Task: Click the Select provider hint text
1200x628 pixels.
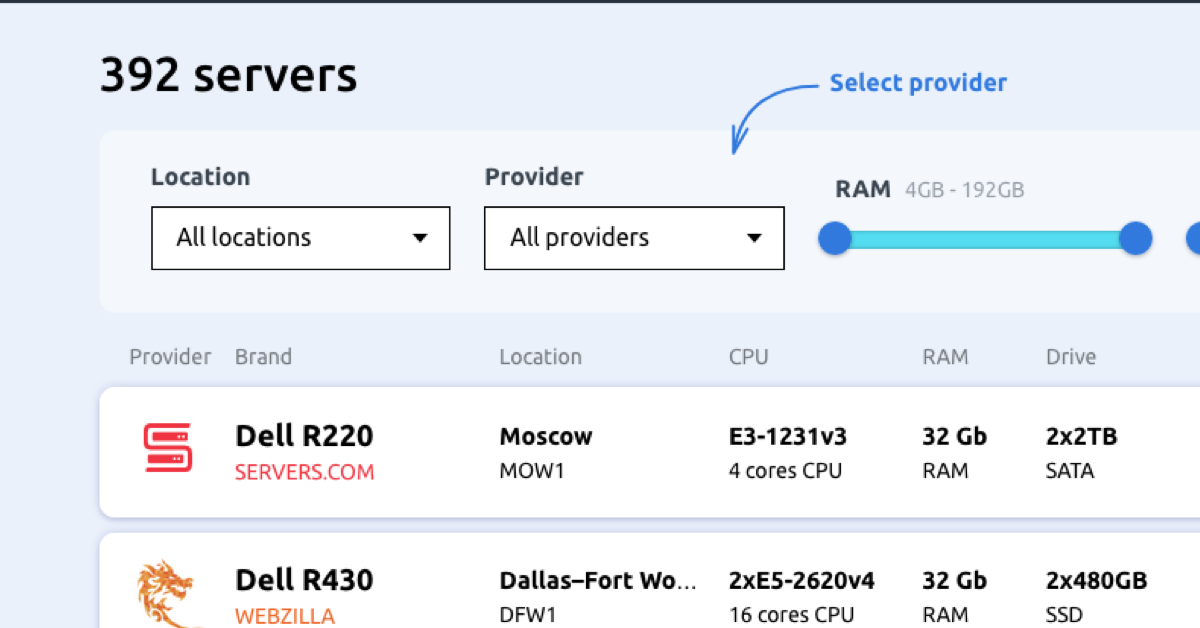Action: pos(918,83)
